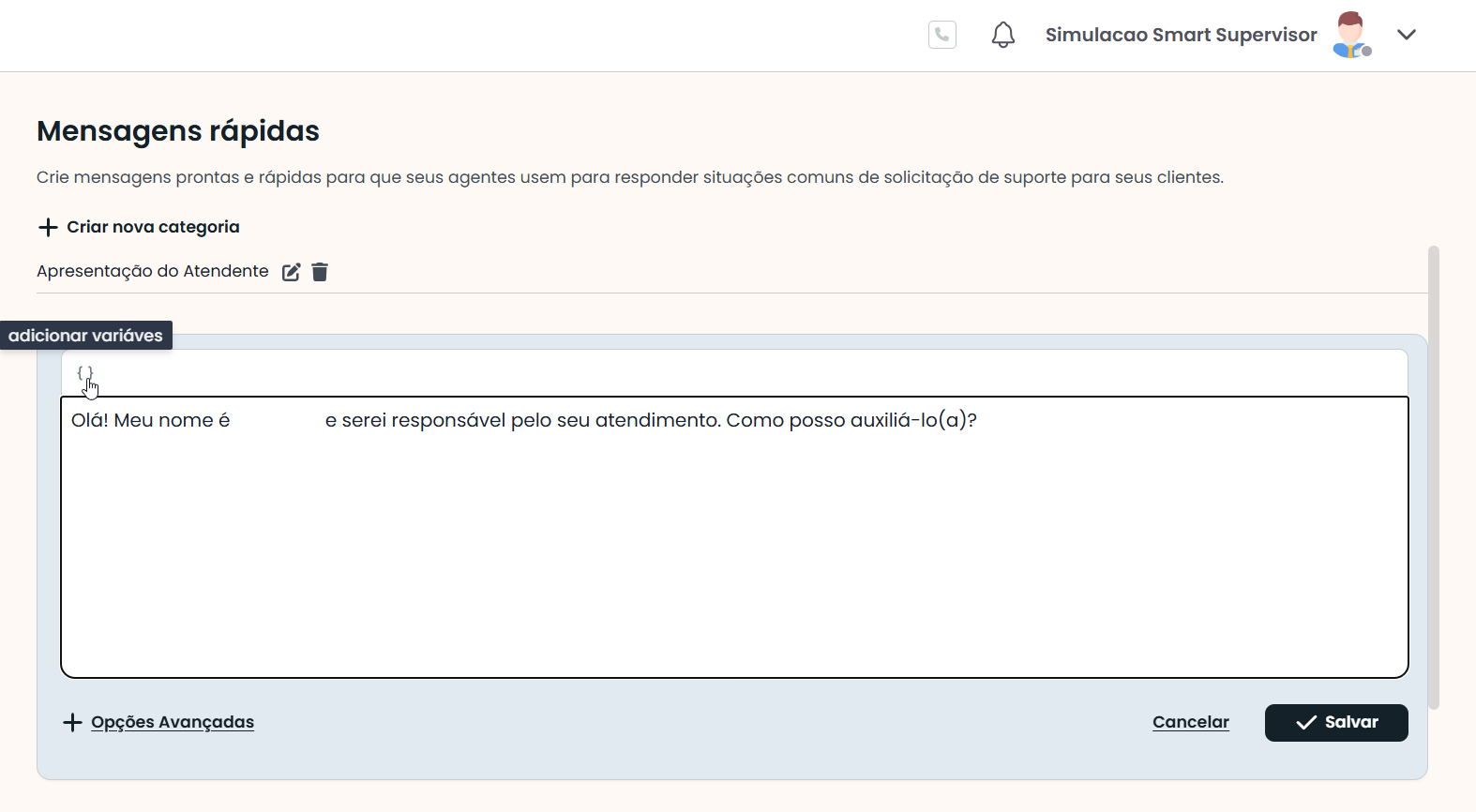1476x812 pixels.
Task: Open the notifications bell
Action: pos(1002,35)
